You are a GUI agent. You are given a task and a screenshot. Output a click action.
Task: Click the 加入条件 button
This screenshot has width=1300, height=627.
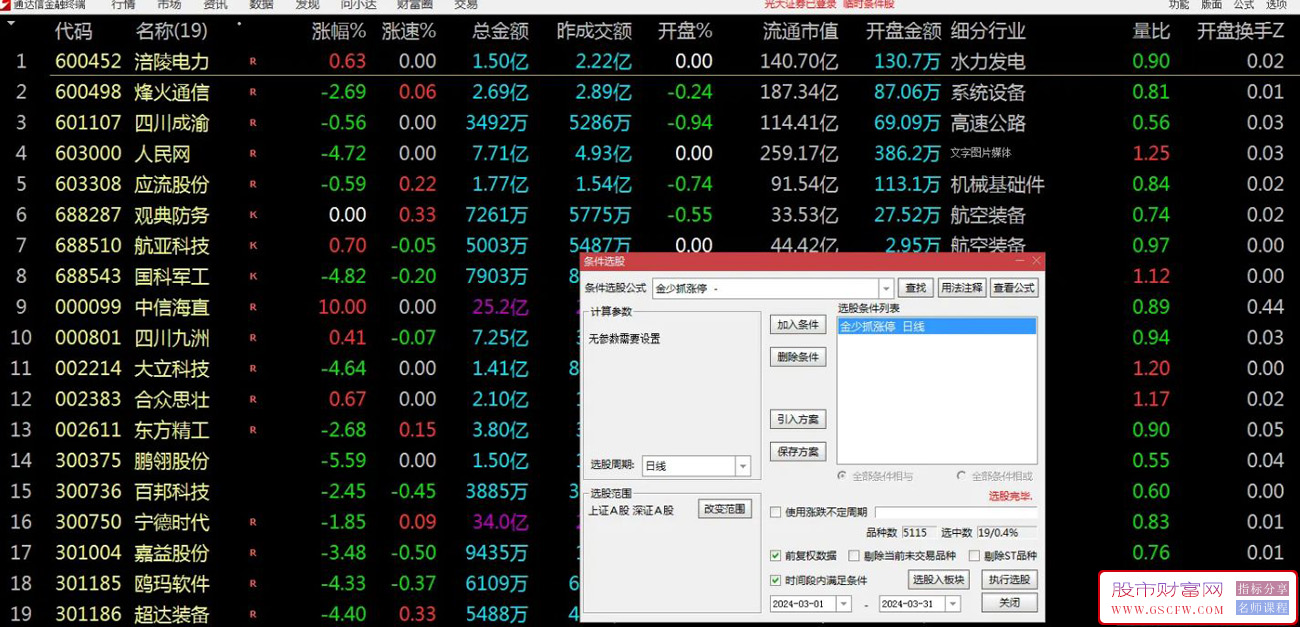point(798,325)
